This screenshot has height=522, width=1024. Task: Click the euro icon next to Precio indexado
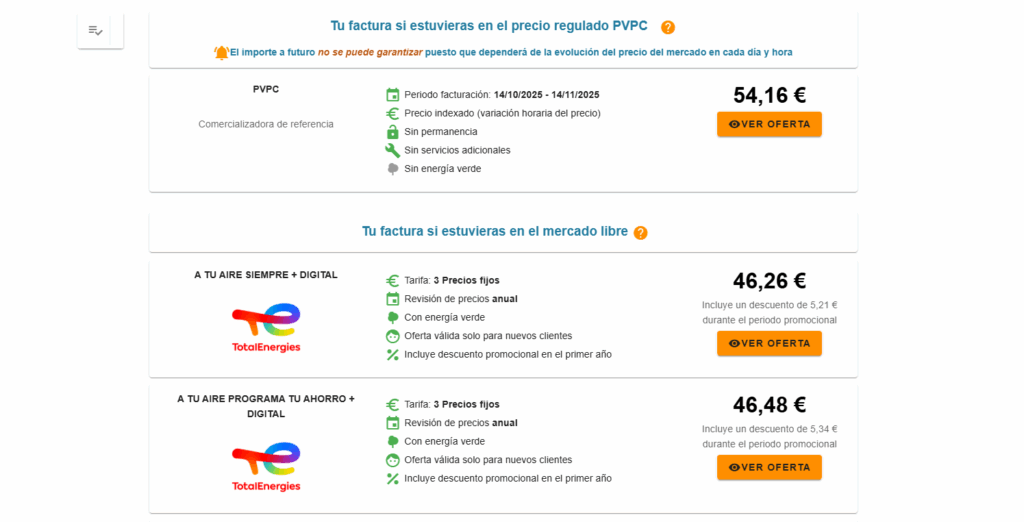click(x=393, y=113)
